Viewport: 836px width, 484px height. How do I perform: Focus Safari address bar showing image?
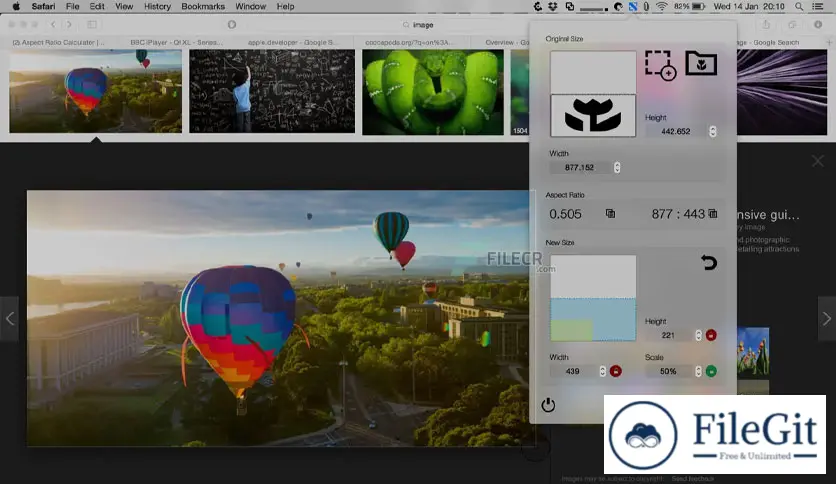pos(418,25)
